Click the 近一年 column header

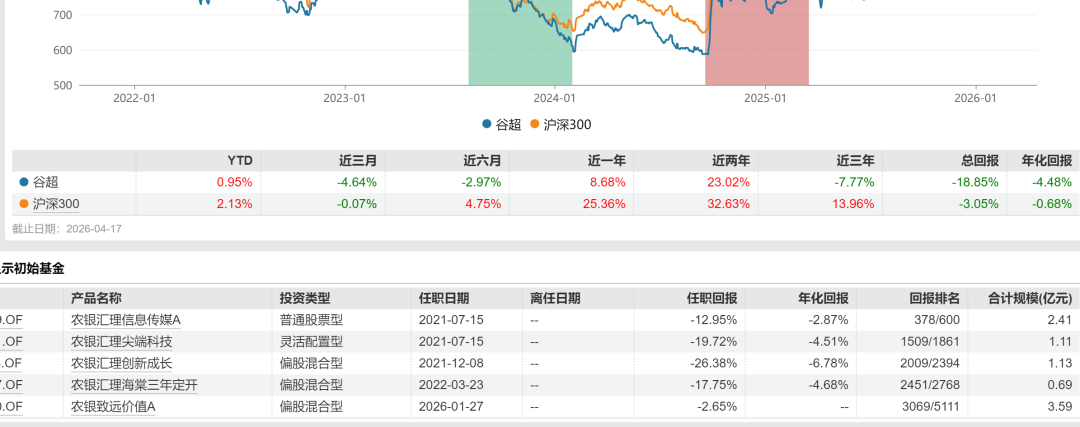coord(606,160)
